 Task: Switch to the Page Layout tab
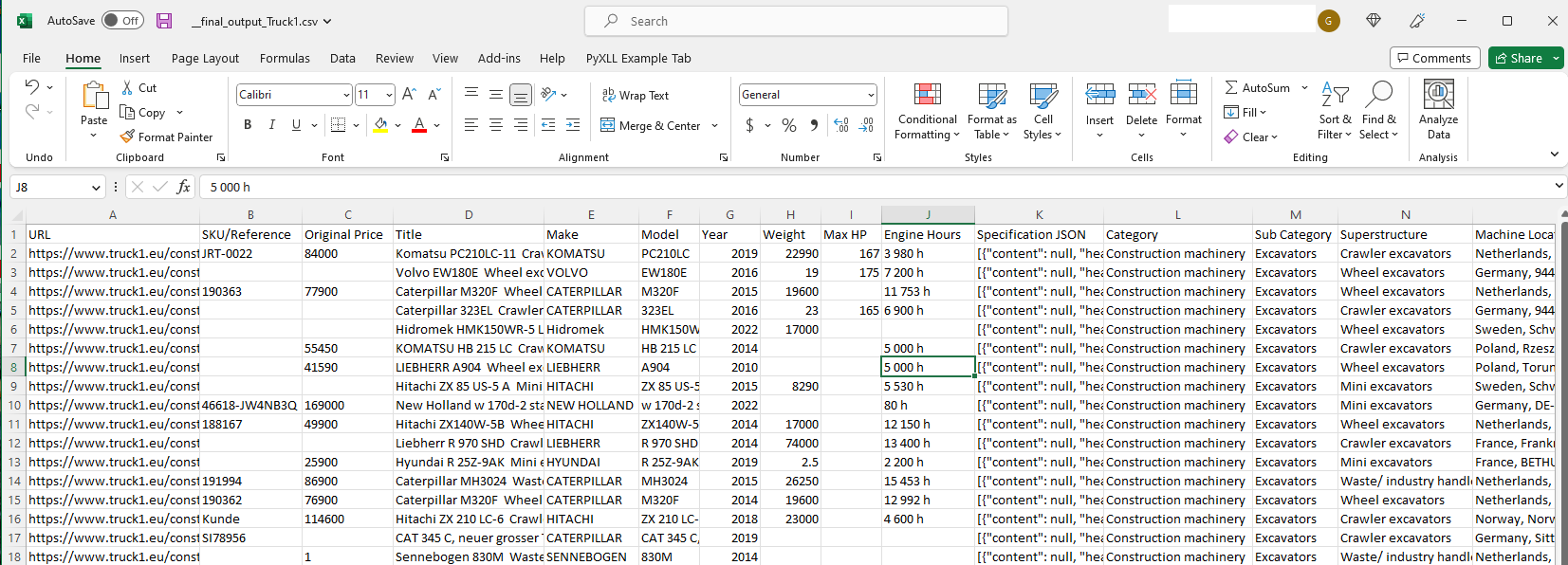pyautogui.click(x=205, y=58)
